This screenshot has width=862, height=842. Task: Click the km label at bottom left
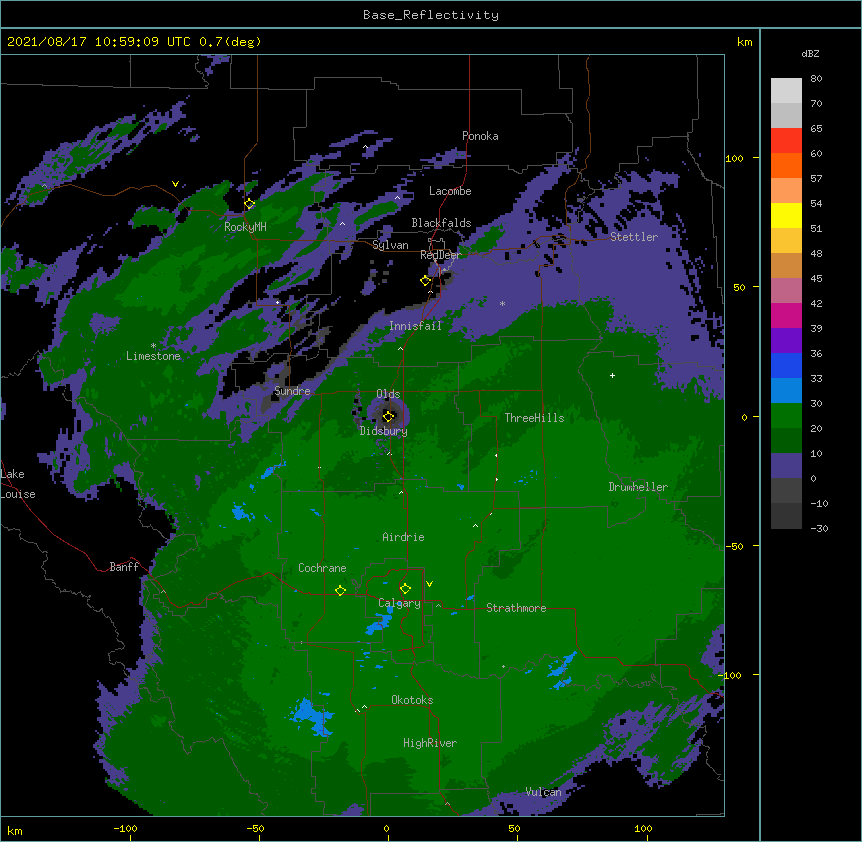click(x=15, y=831)
